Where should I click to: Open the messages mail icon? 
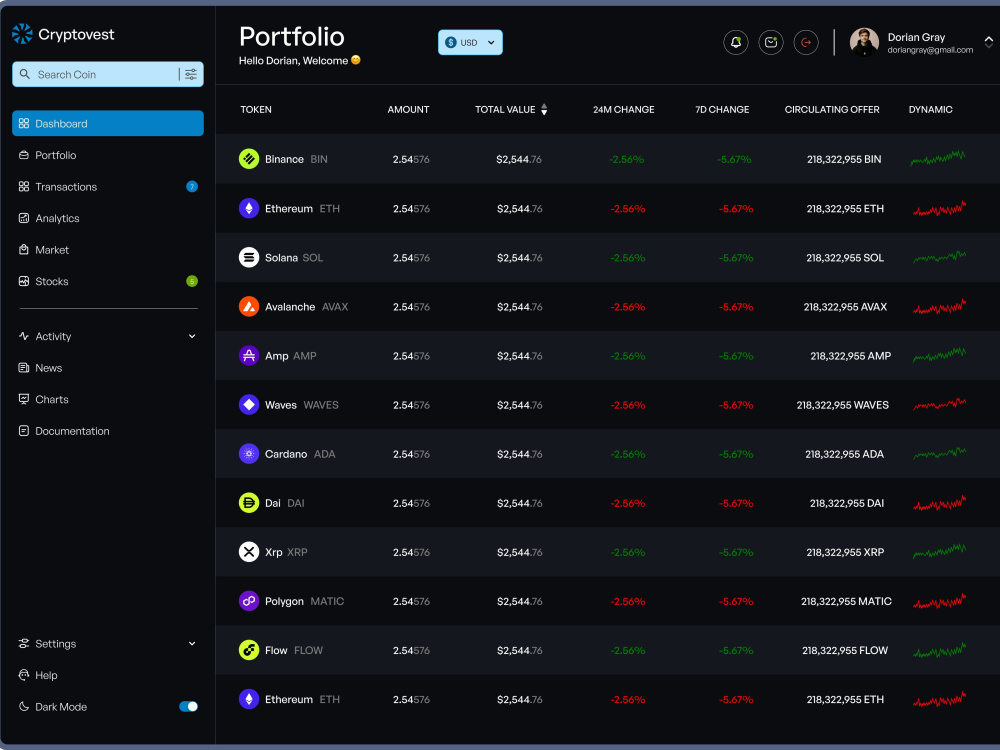click(770, 43)
